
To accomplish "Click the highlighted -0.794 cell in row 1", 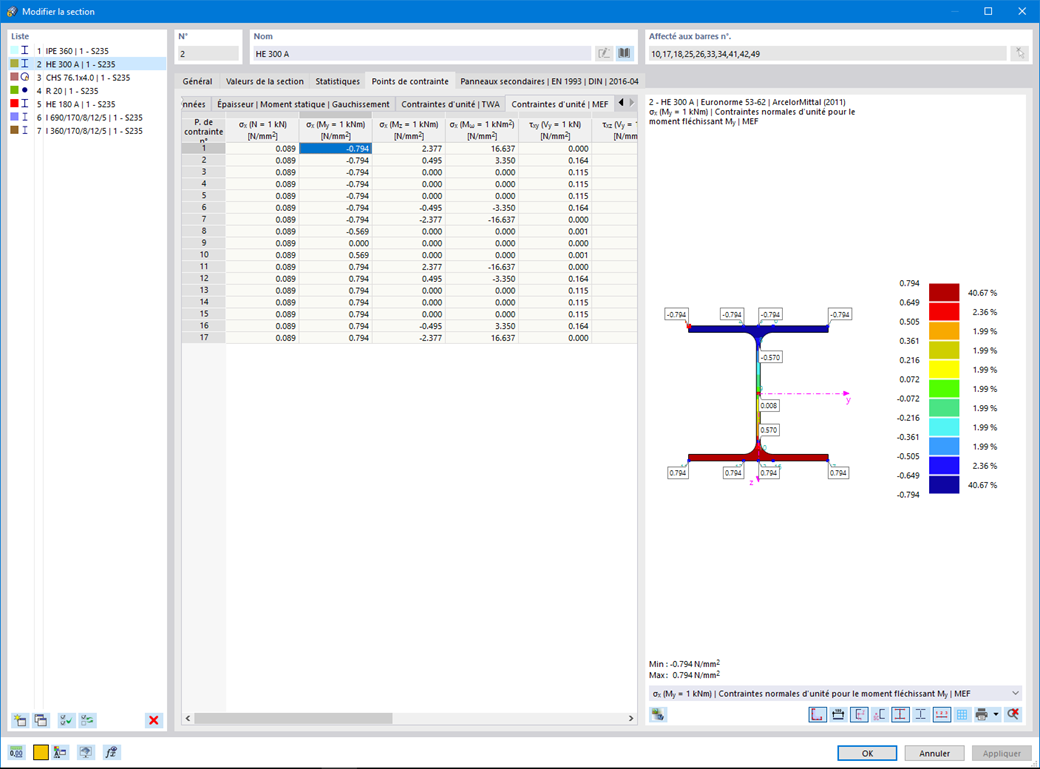I will click(336, 149).
